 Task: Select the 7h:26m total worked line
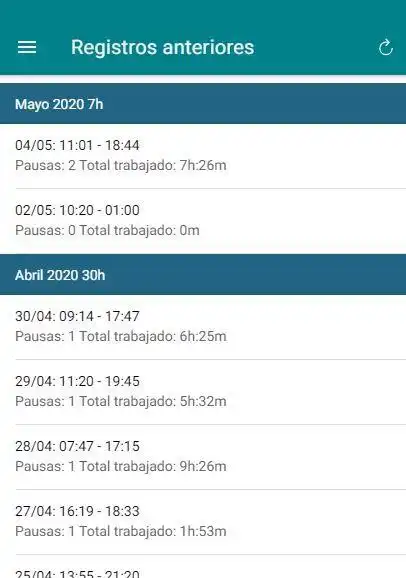(x=121, y=165)
